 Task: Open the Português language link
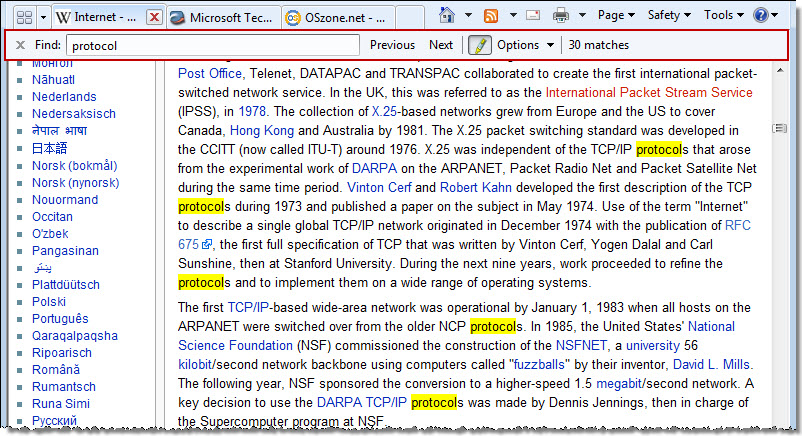coord(60,319)
